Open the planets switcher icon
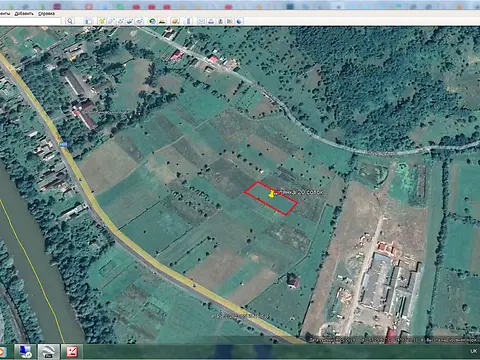Screen dimensions: 480x360 coord(175,21)
